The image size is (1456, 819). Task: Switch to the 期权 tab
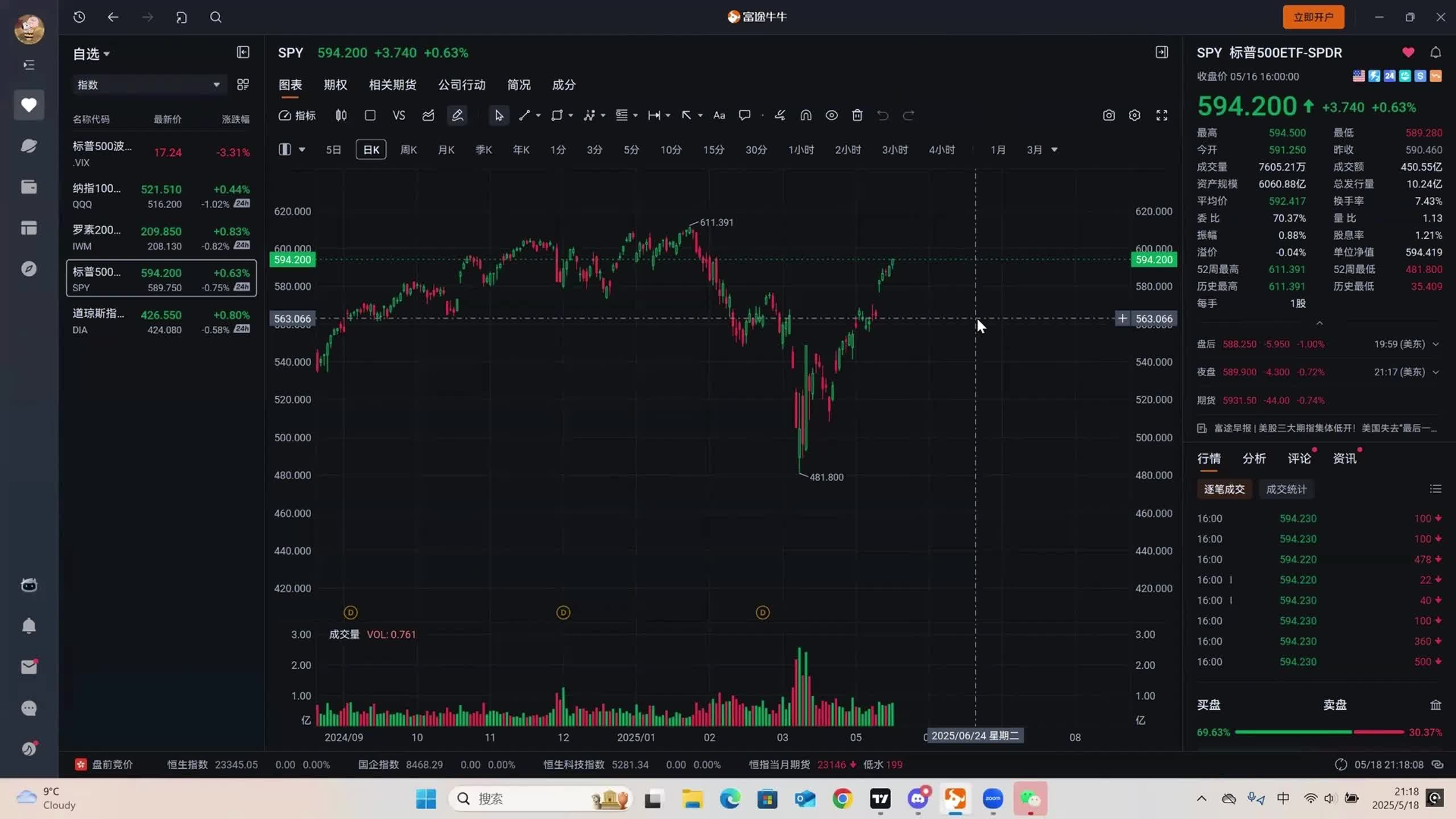335,85
